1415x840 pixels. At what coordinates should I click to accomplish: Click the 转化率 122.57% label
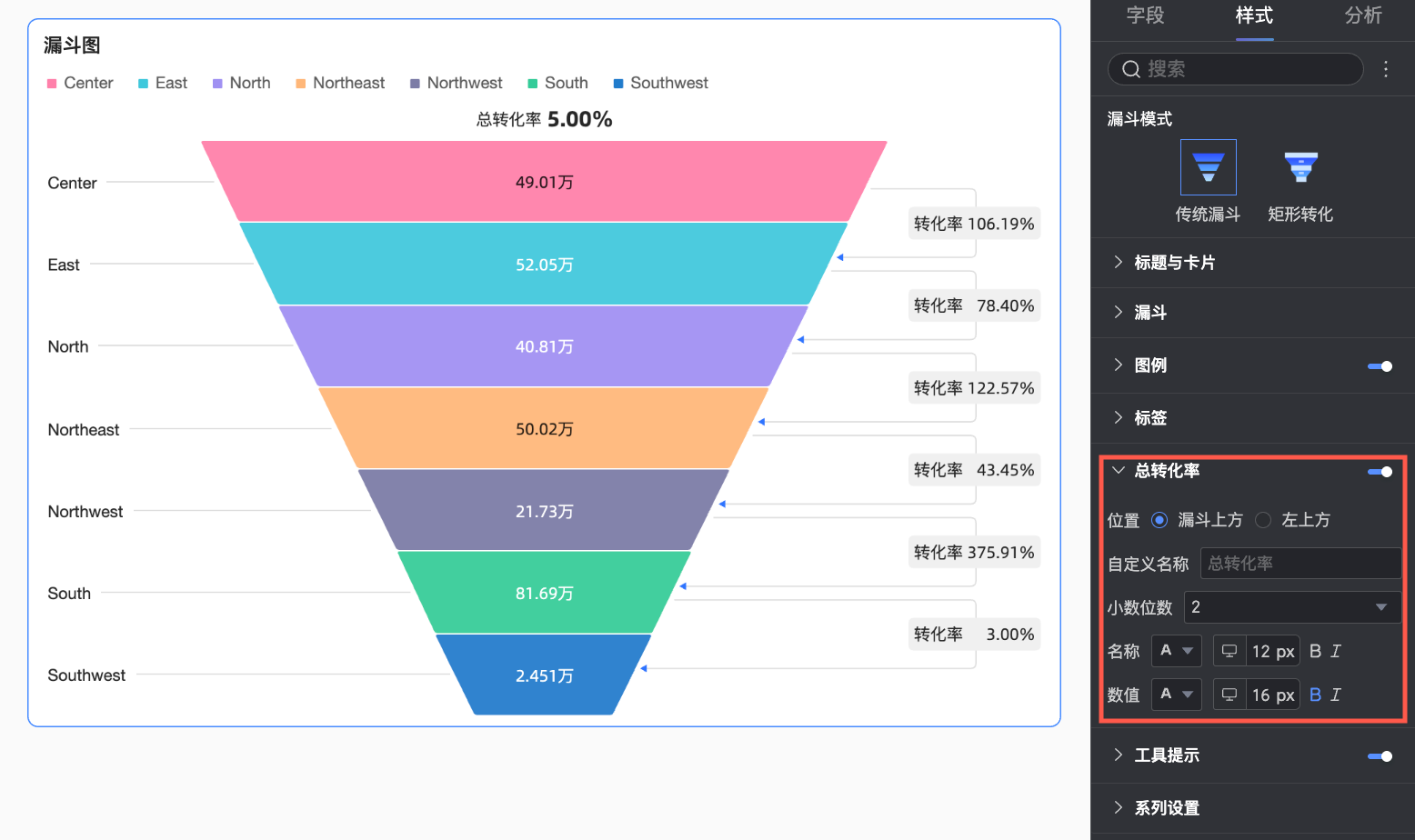tap(974, 388)
